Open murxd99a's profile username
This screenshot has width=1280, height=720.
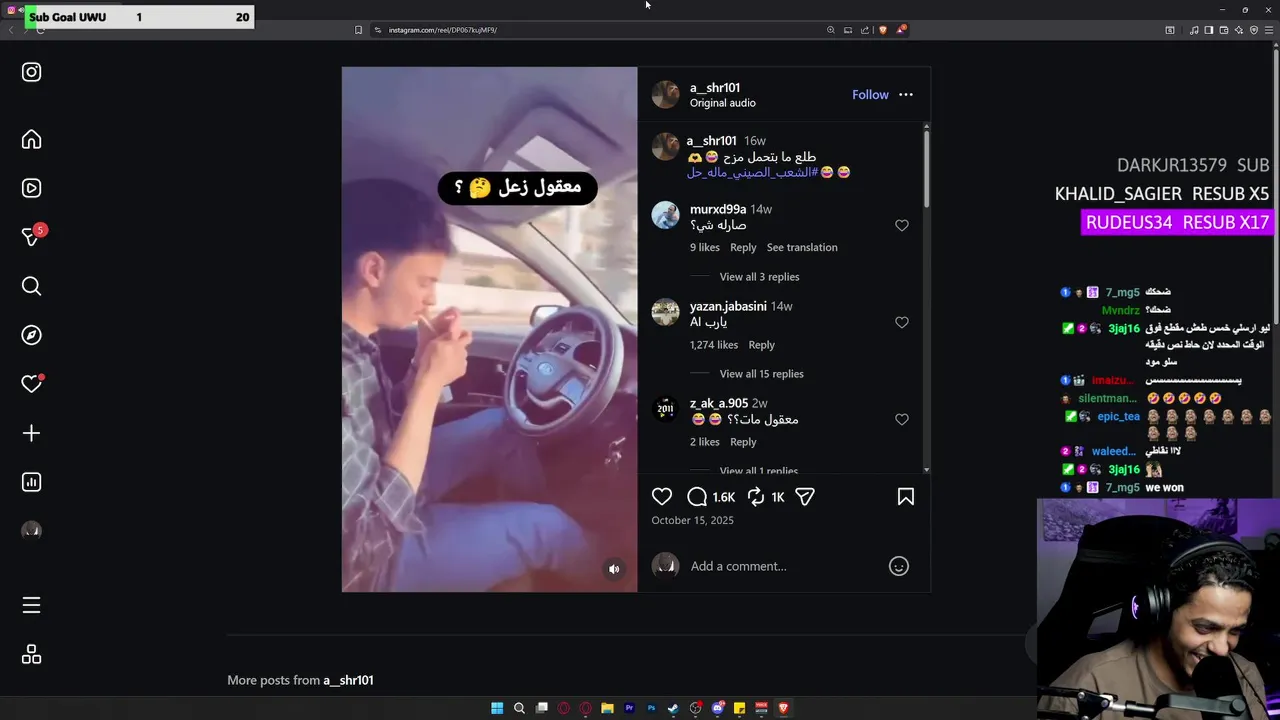[x=718, y=209]
